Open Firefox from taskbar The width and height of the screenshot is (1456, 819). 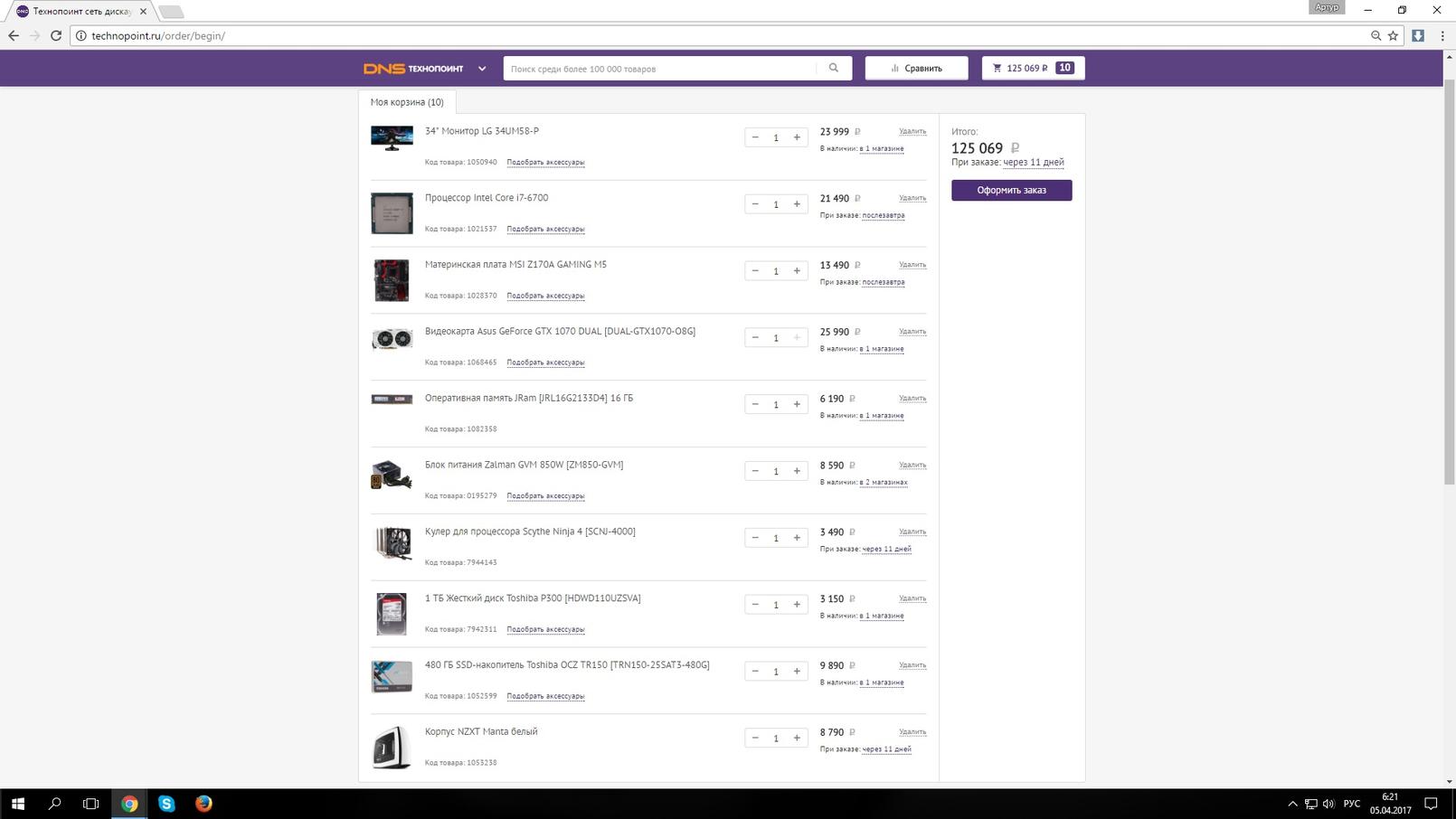[203, 804]
